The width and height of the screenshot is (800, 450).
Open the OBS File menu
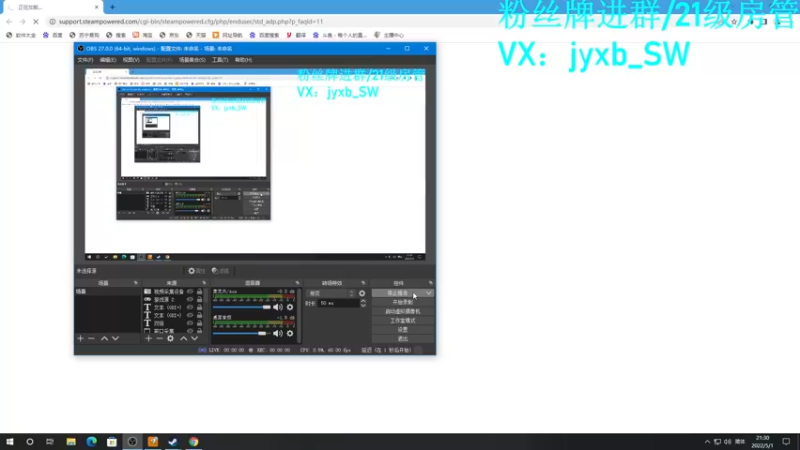[x=85, y=60]
